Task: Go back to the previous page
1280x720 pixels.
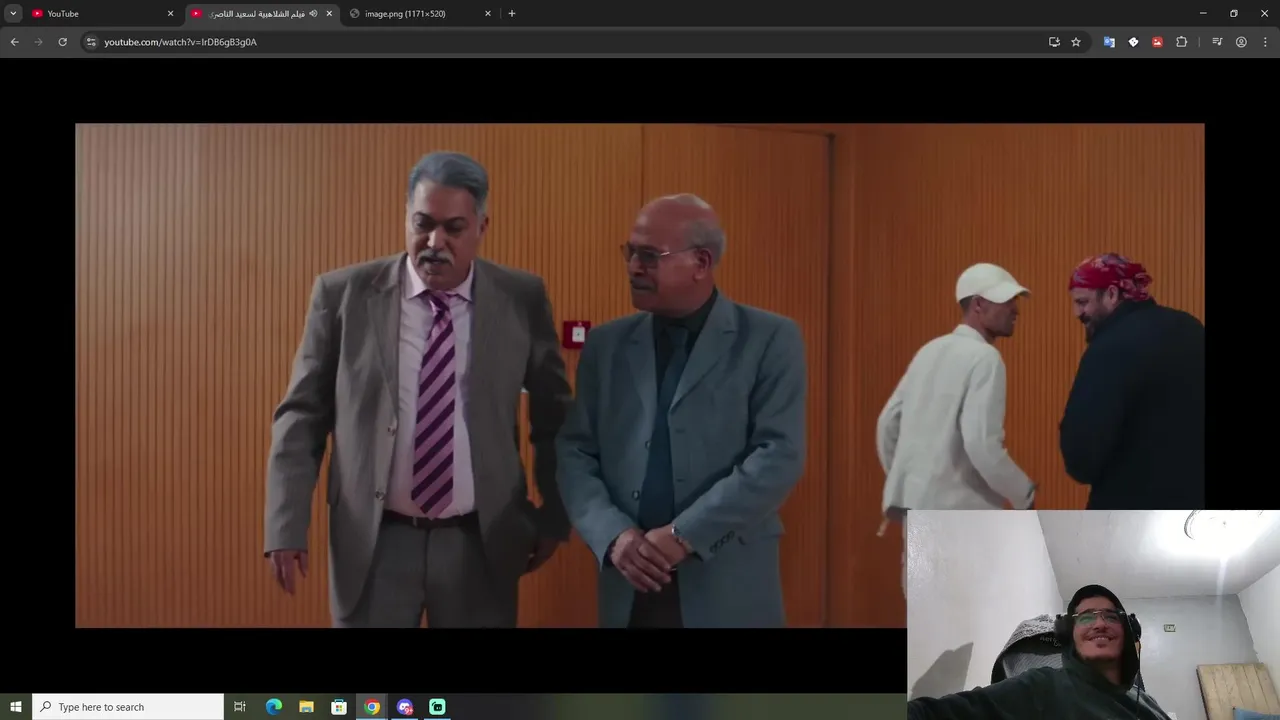Action: pyautogui.click(x=14, y=42)
